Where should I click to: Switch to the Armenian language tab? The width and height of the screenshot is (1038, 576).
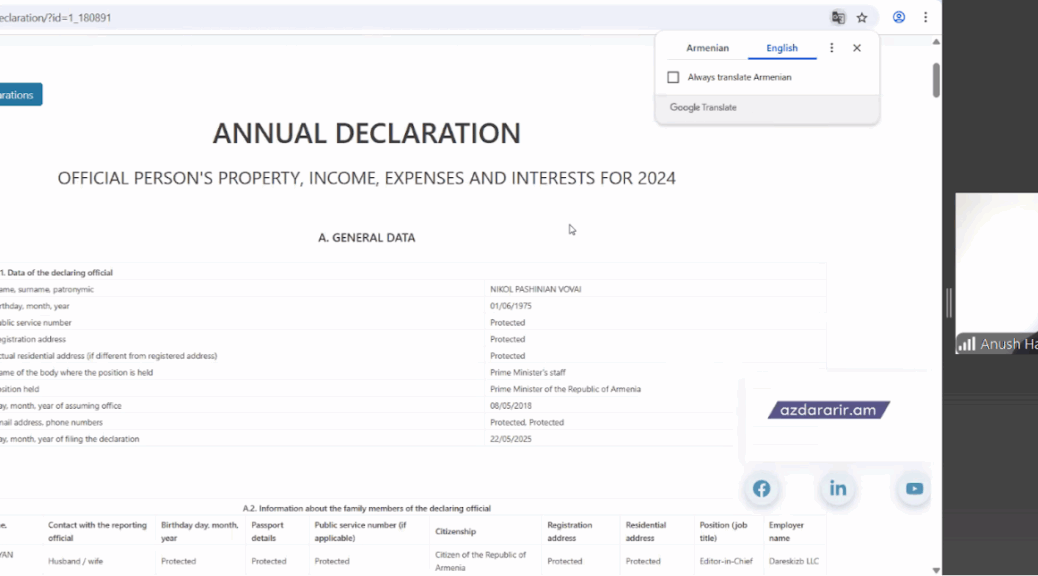pyautogui.click(x=707, y=48)
